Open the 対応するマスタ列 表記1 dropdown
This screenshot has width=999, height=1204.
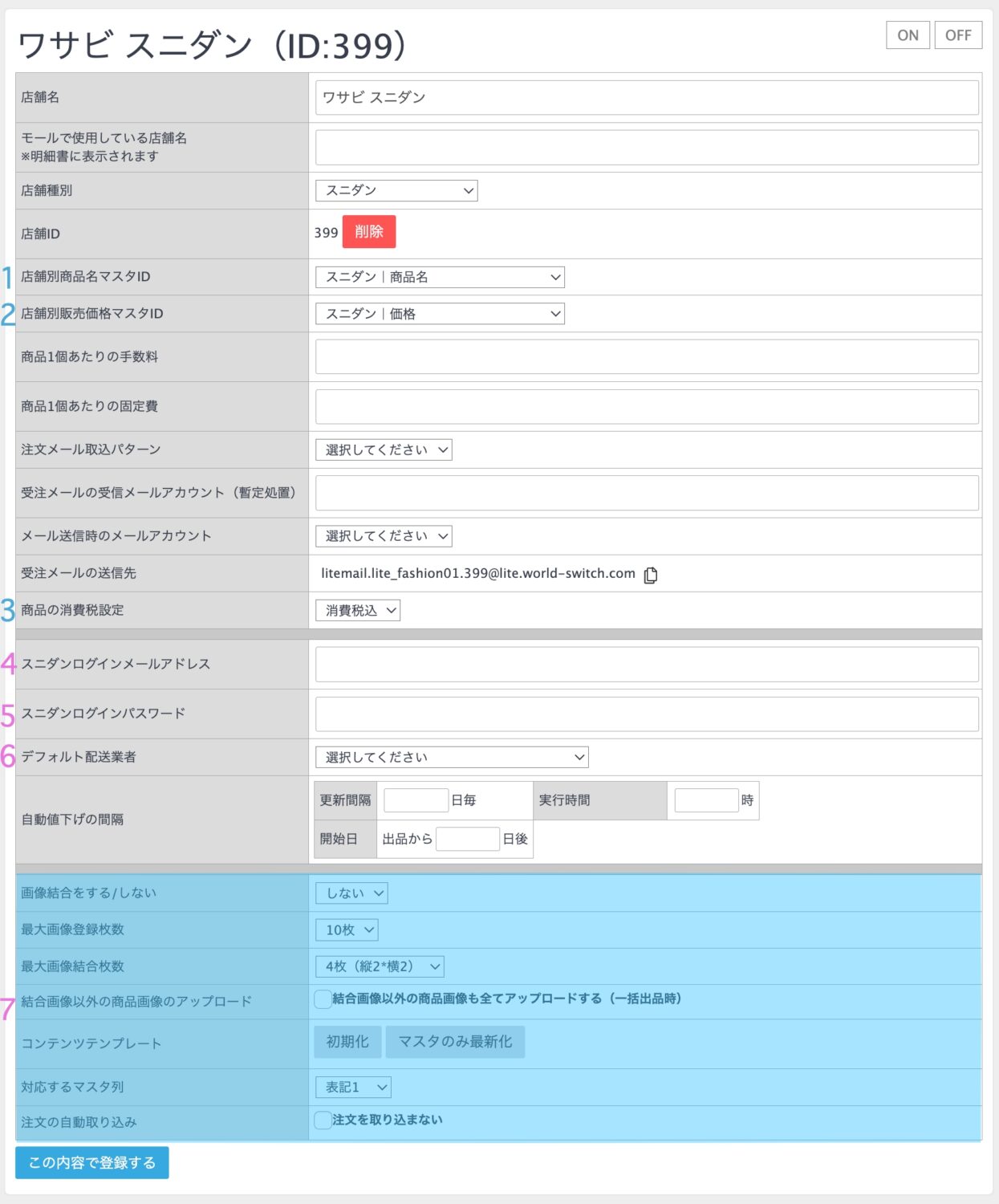(353, 1087)
